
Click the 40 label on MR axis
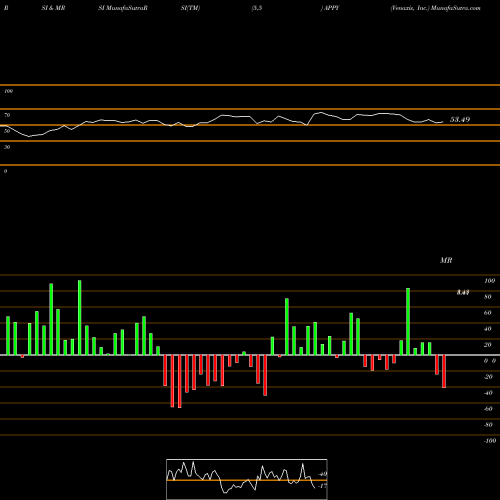click(x=488, y=329)
